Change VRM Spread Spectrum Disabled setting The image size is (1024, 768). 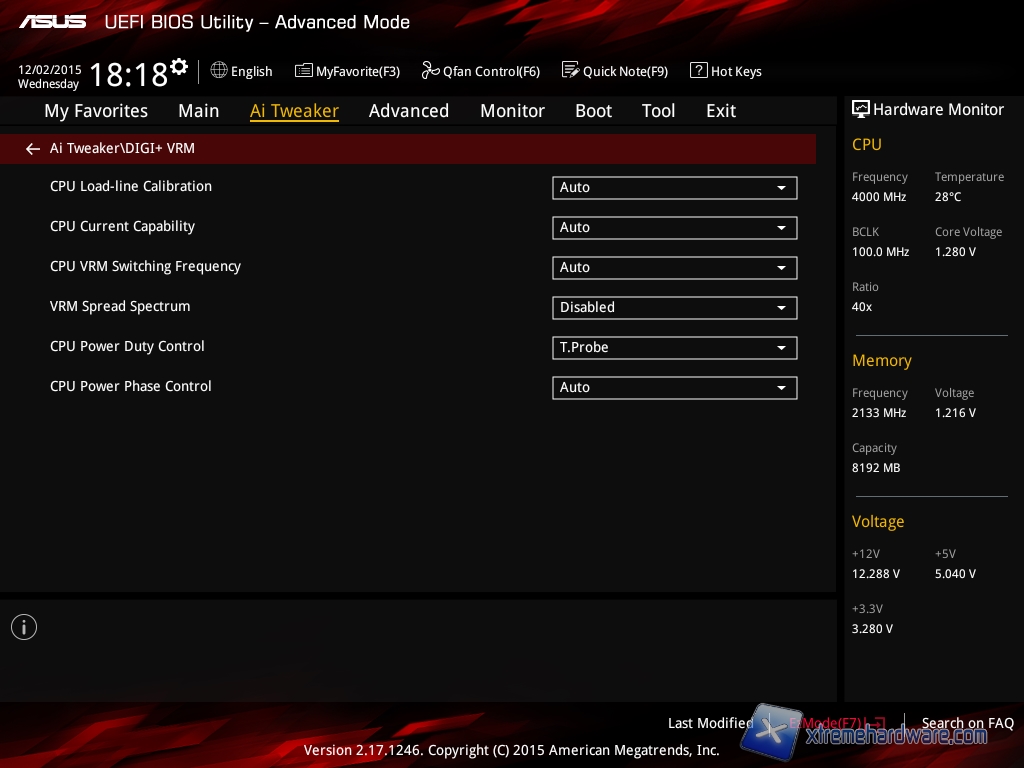tap(674, 308)
